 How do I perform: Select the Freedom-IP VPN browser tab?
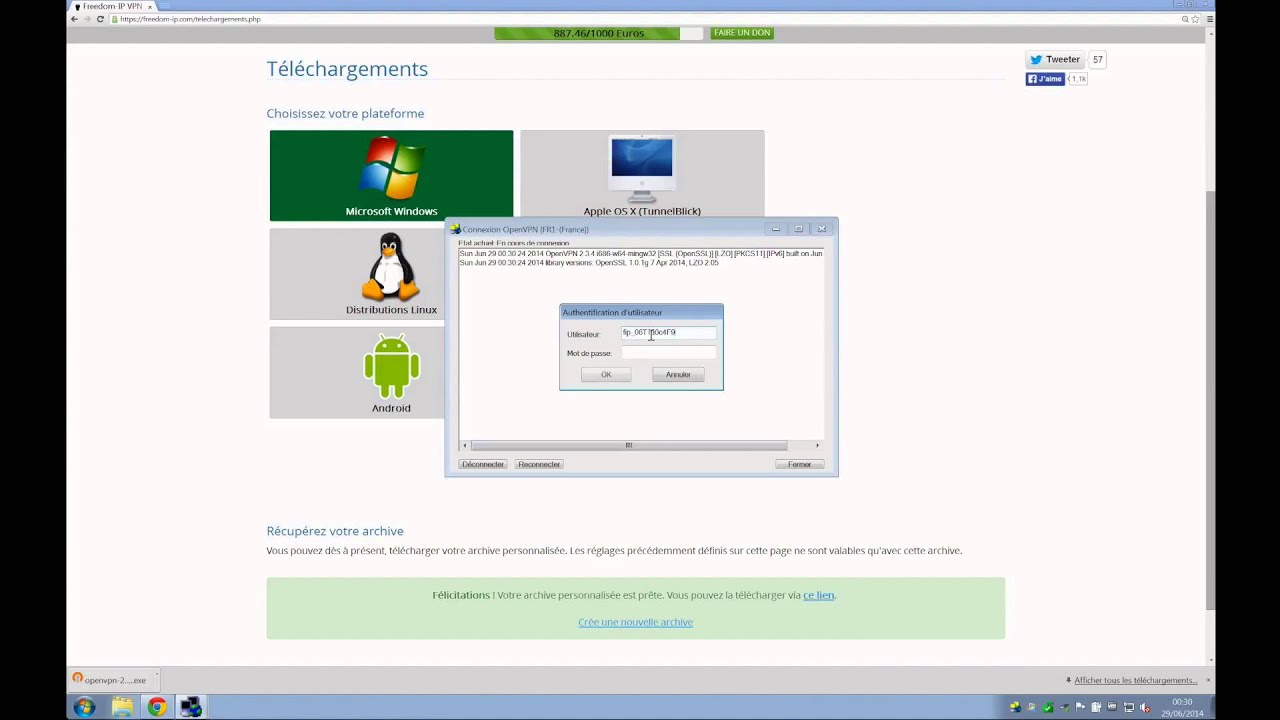[x=112, y=6]
